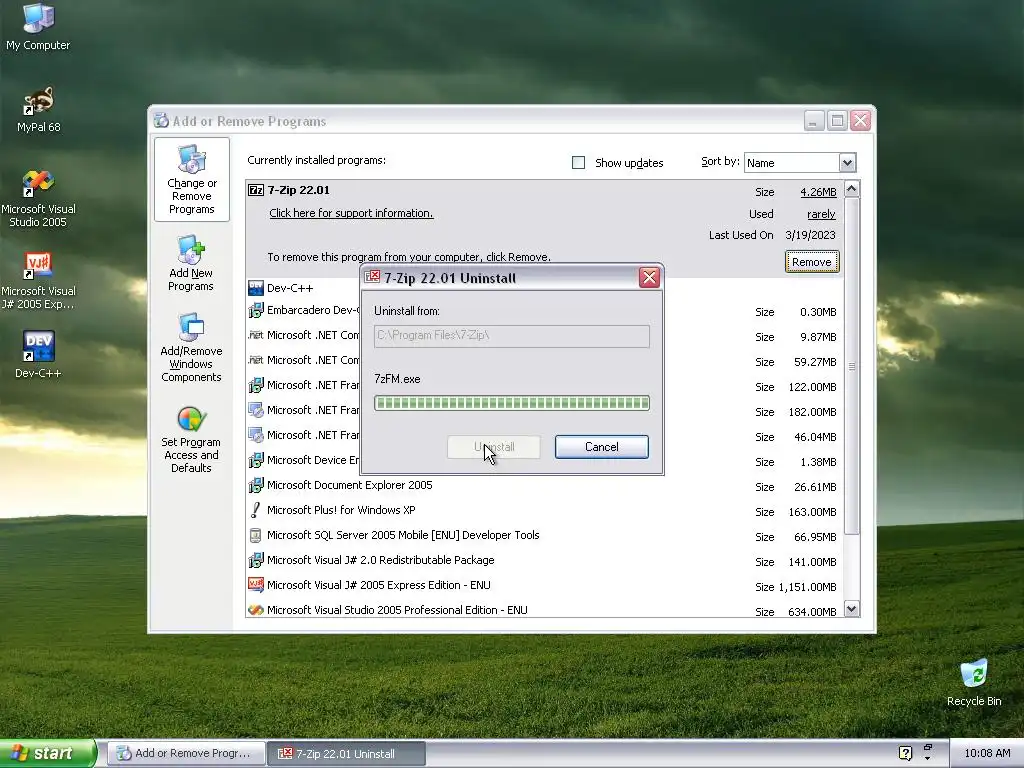Click the 1,151.00MB size value
1024x768 pixels.
coord(807,587)
